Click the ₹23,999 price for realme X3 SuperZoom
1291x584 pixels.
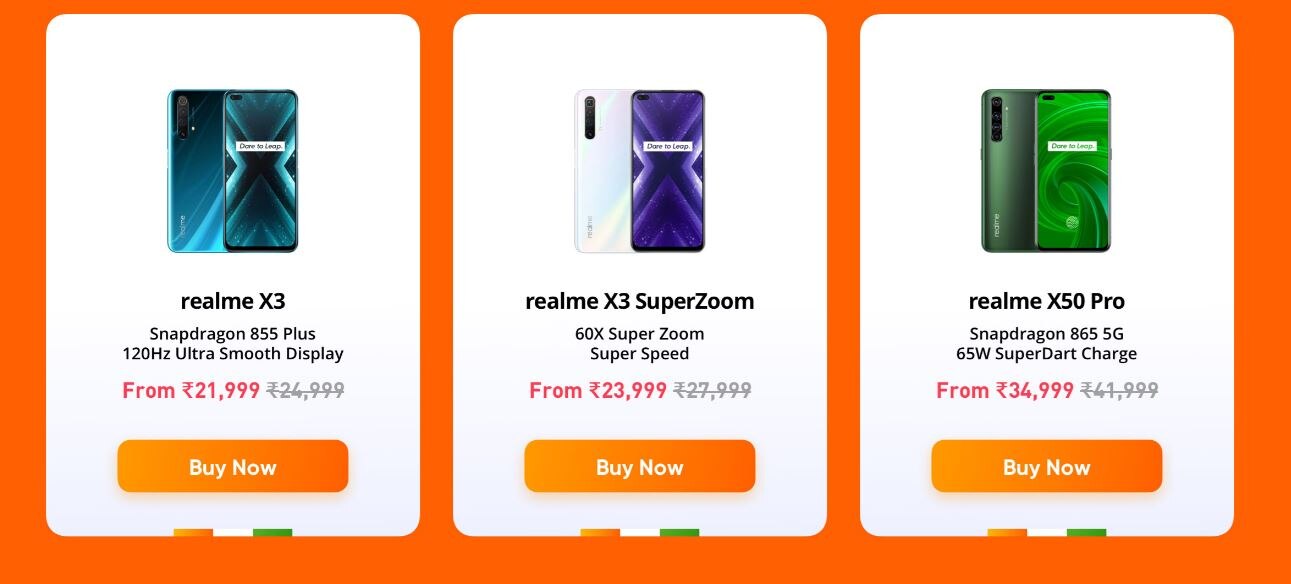tap(599, 391)
